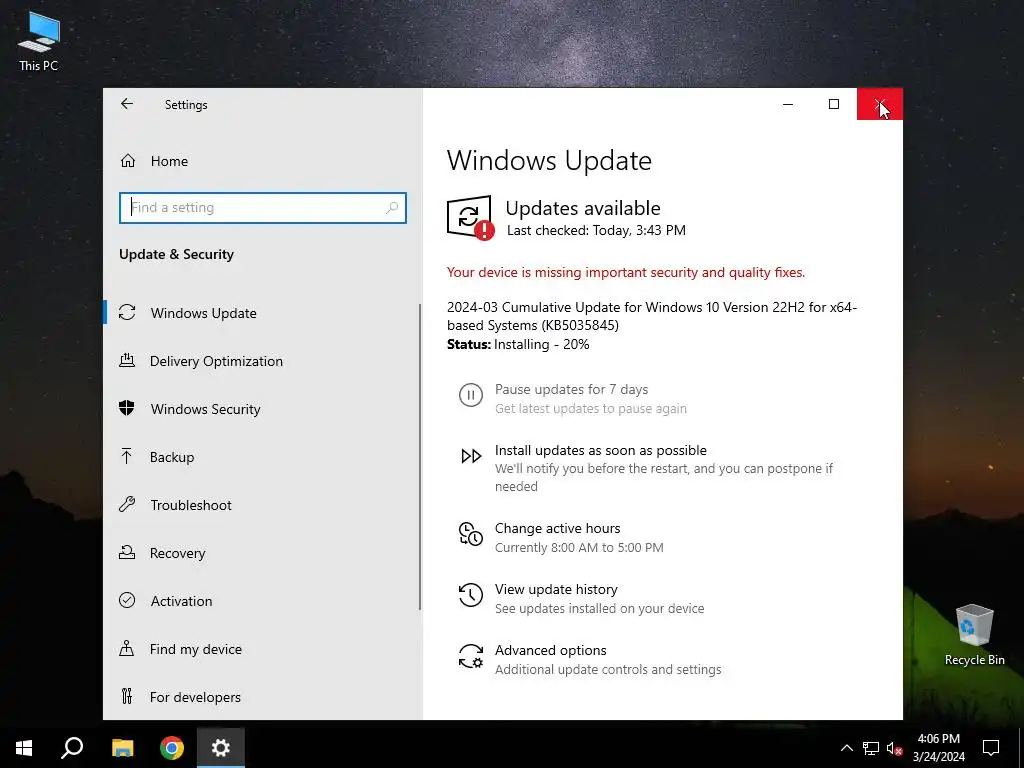
Task: Click 'Last checked: Today, 3:43 PM' text
Action: [x=596, y=230]
